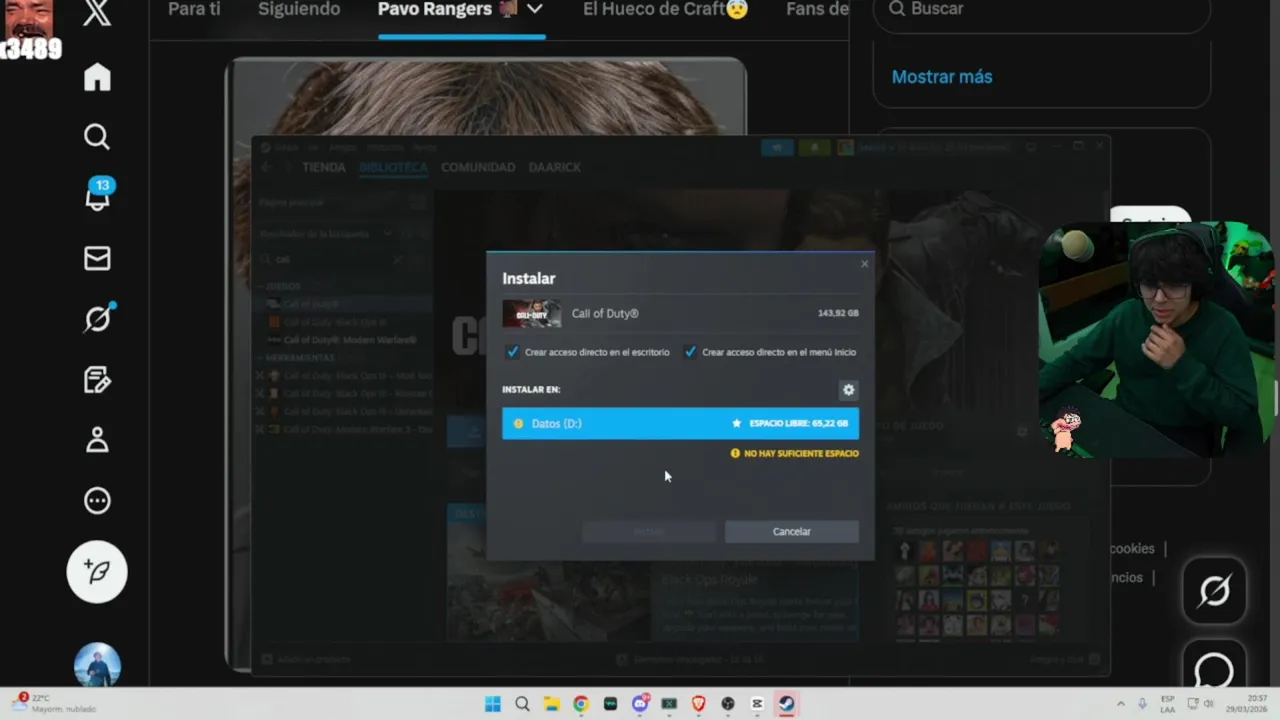This screenshot has width=1280, height=720.
Task: Open the BIBLIOTECA tab in Steam
Action: pyautogui.click(x=394, y=167)
